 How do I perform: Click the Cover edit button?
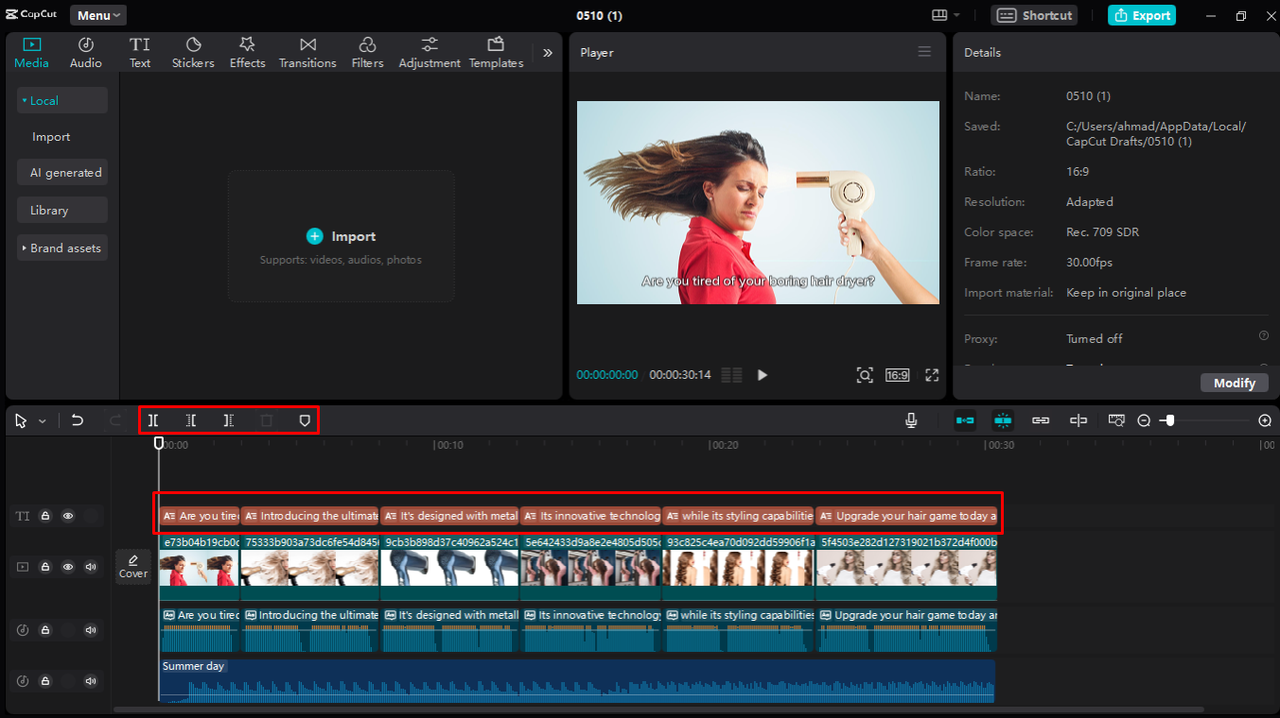coord(133,567)
